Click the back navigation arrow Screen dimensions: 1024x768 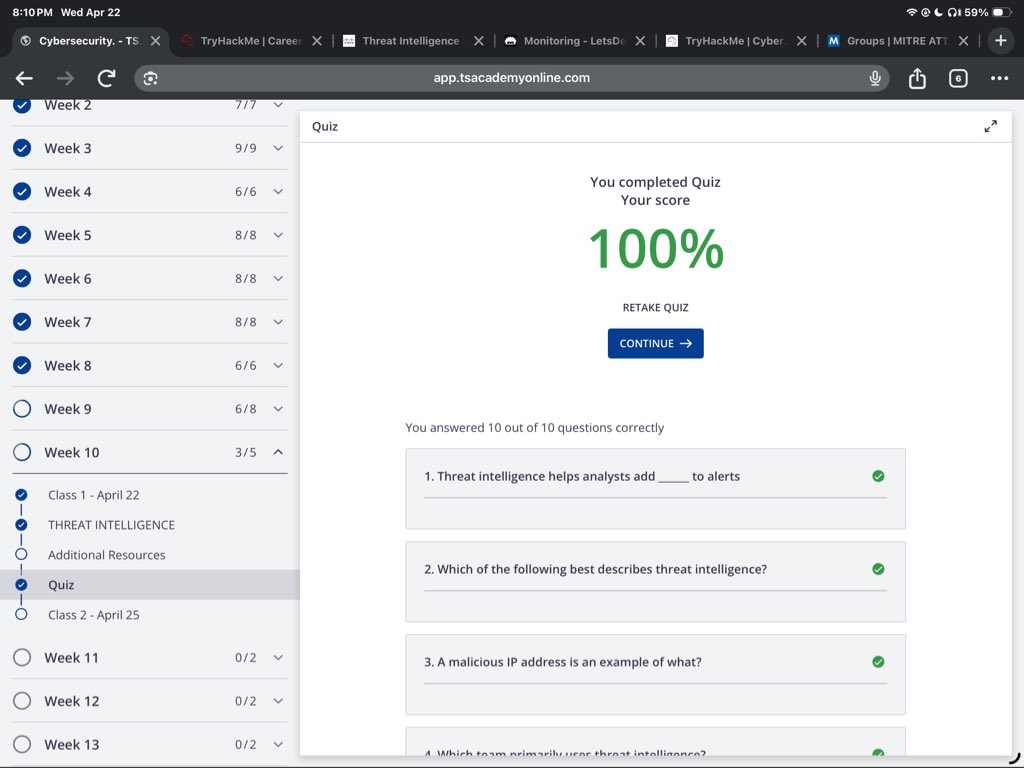[x=24, y=77]
